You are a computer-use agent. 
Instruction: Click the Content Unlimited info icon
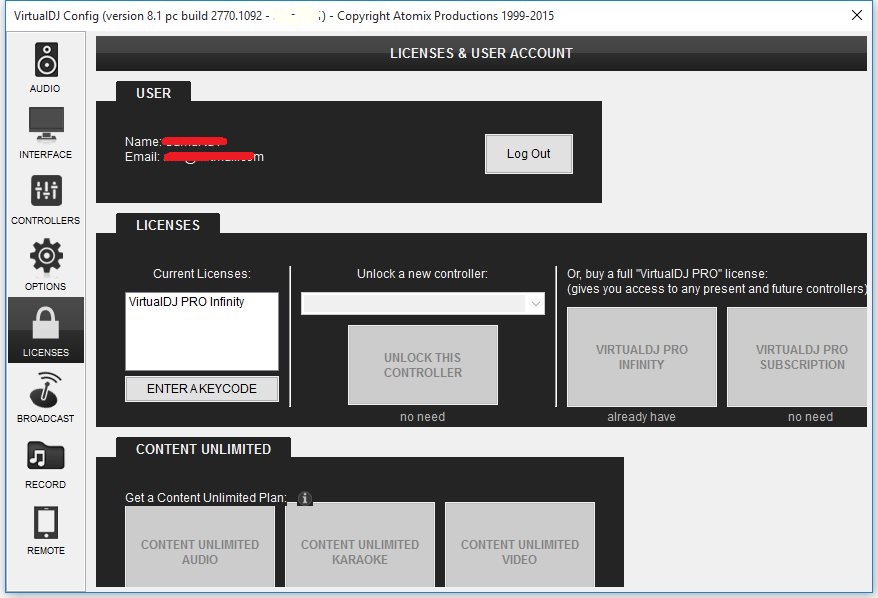[x=304, y=498]
